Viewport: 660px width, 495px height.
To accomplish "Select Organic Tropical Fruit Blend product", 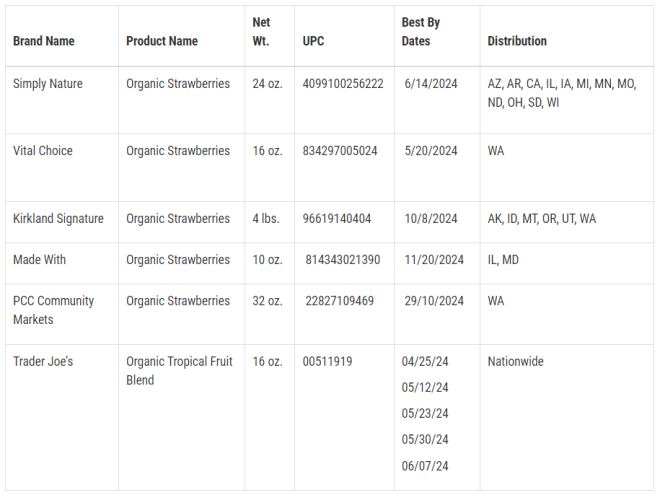I will point(179,371).
